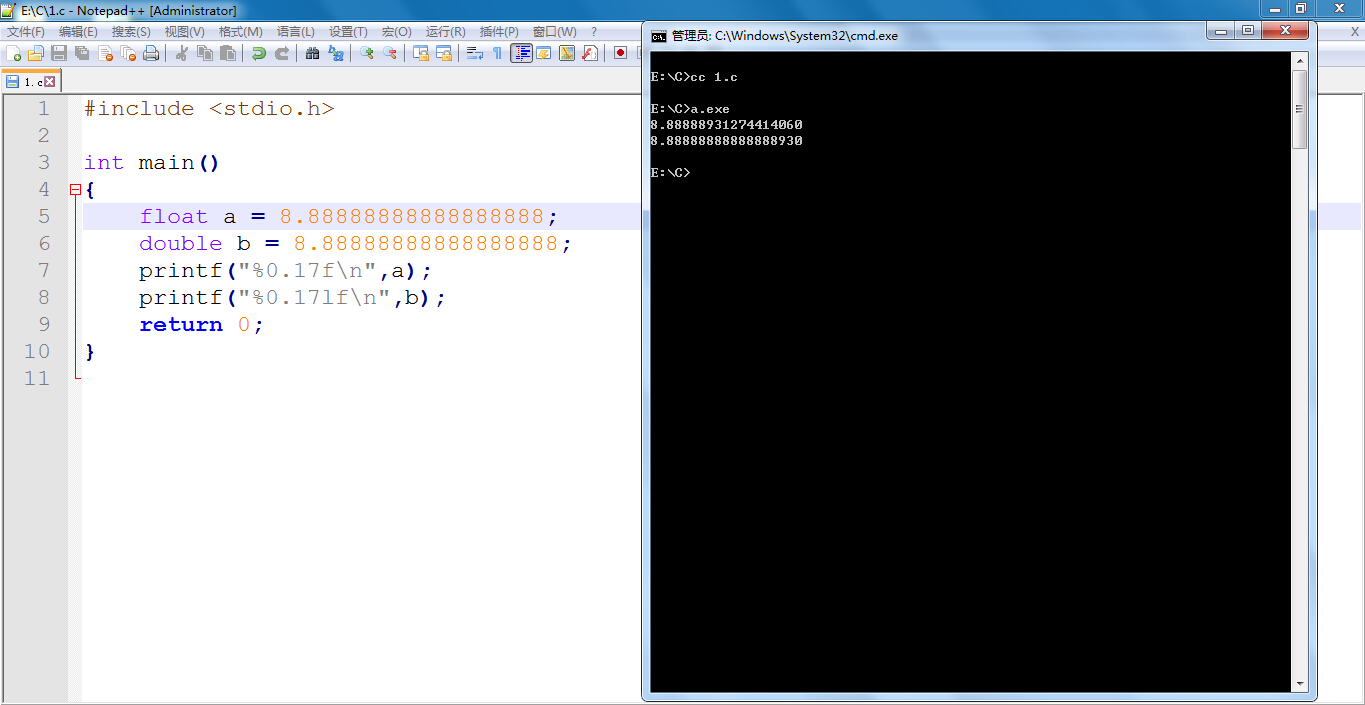Click the Open file toolbar icon

tap(35, 53)
